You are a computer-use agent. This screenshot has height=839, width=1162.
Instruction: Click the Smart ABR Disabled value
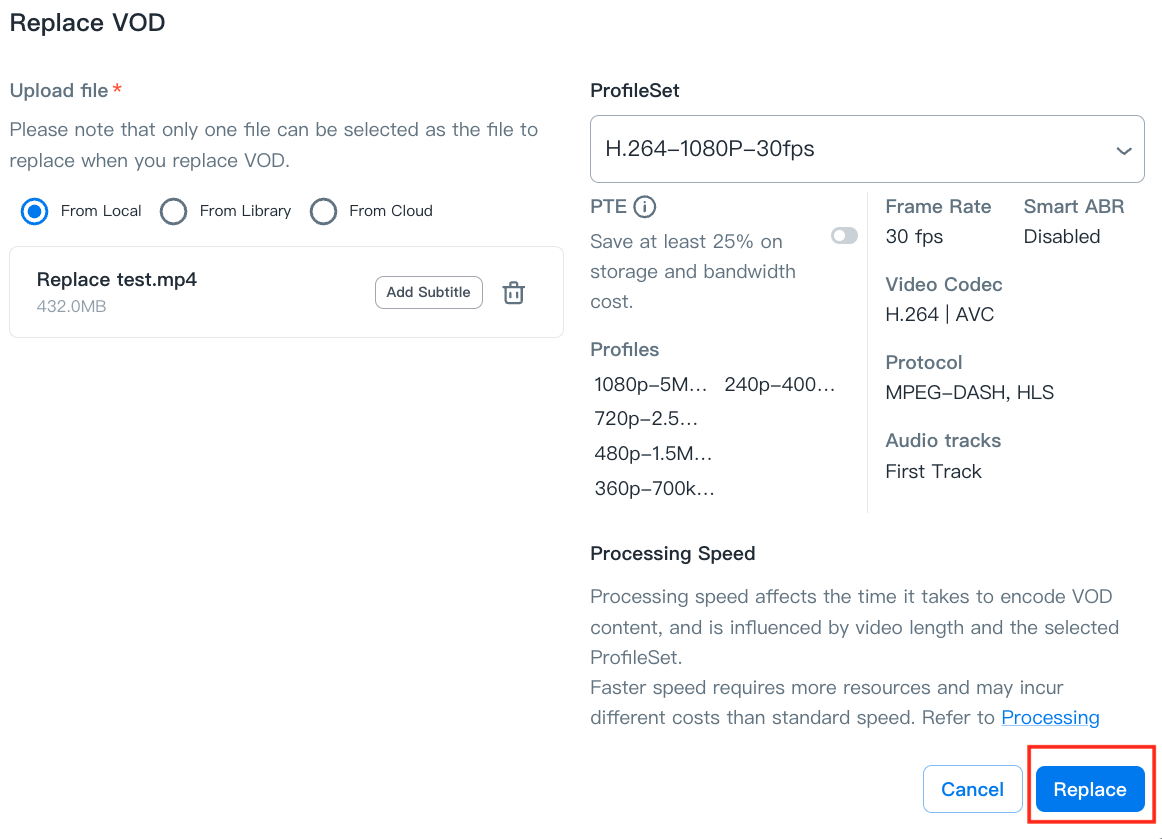(x=1061, y=237)
